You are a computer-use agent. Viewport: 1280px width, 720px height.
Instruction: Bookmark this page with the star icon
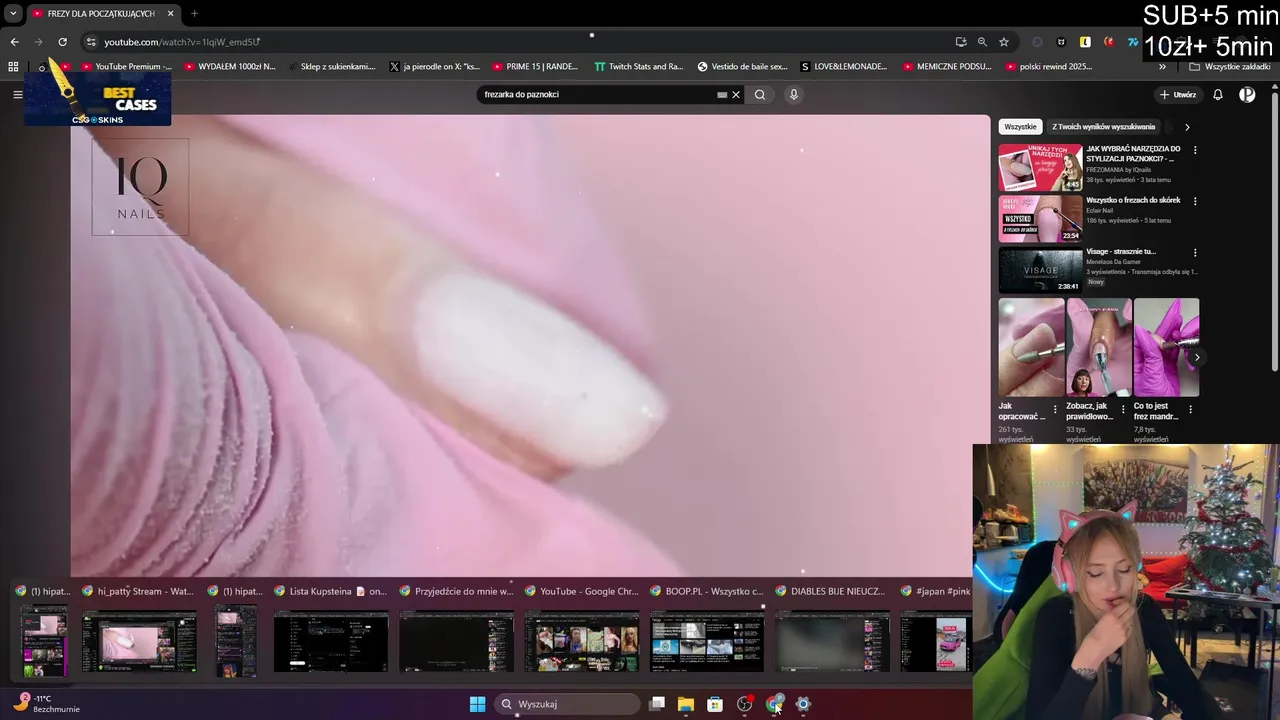point(1003,42)
